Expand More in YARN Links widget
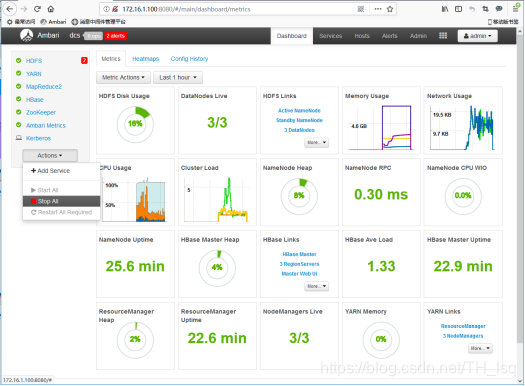 480,349
